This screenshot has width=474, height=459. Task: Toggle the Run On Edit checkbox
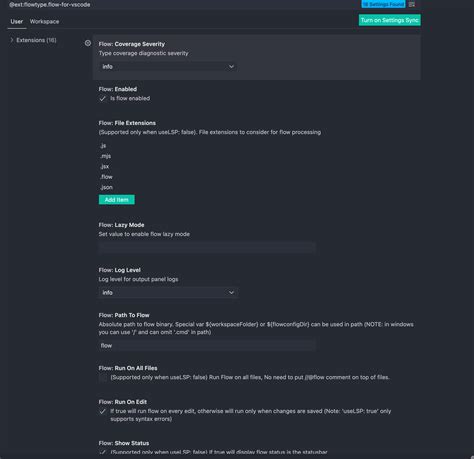(103, 411)
